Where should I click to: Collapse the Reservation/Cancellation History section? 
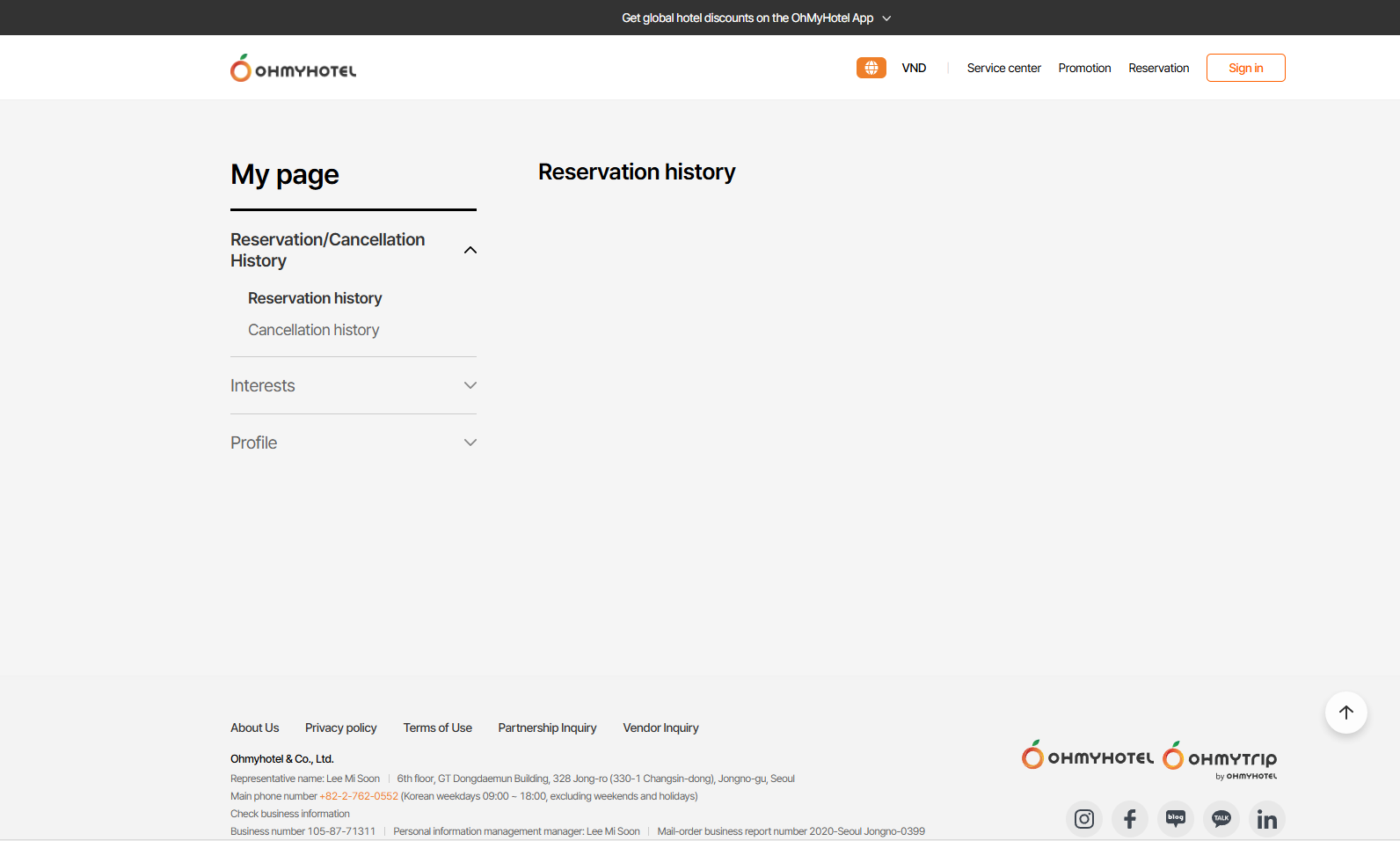point(470,250)
